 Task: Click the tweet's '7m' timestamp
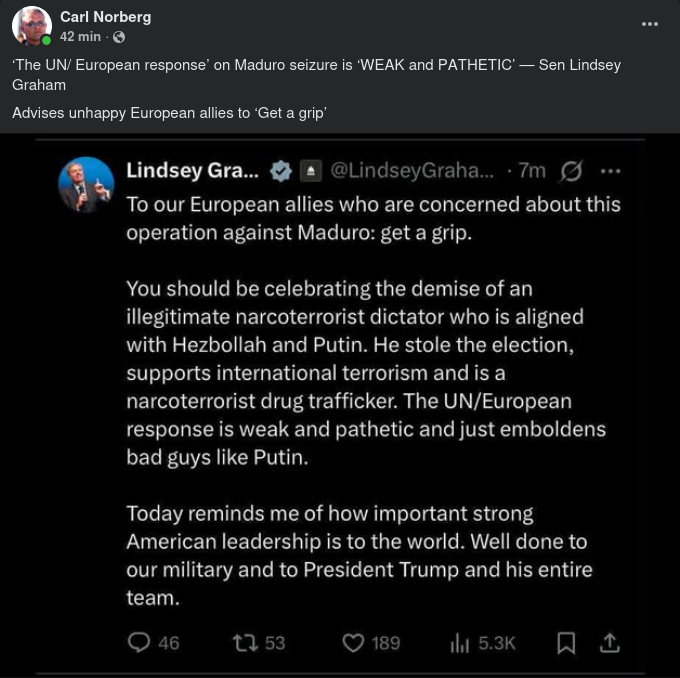tap(531, 171)
